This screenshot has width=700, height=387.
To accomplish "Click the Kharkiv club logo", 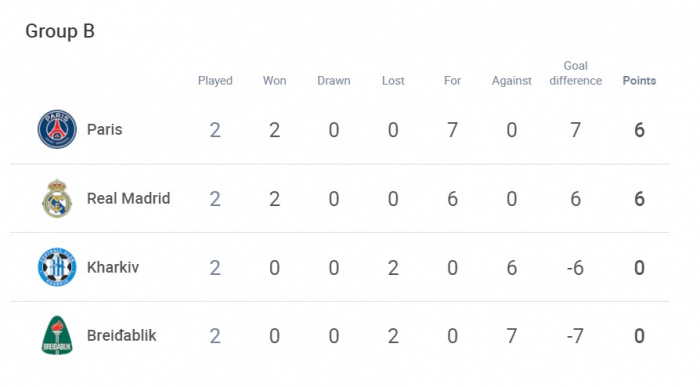I will [x=57, y=267].
